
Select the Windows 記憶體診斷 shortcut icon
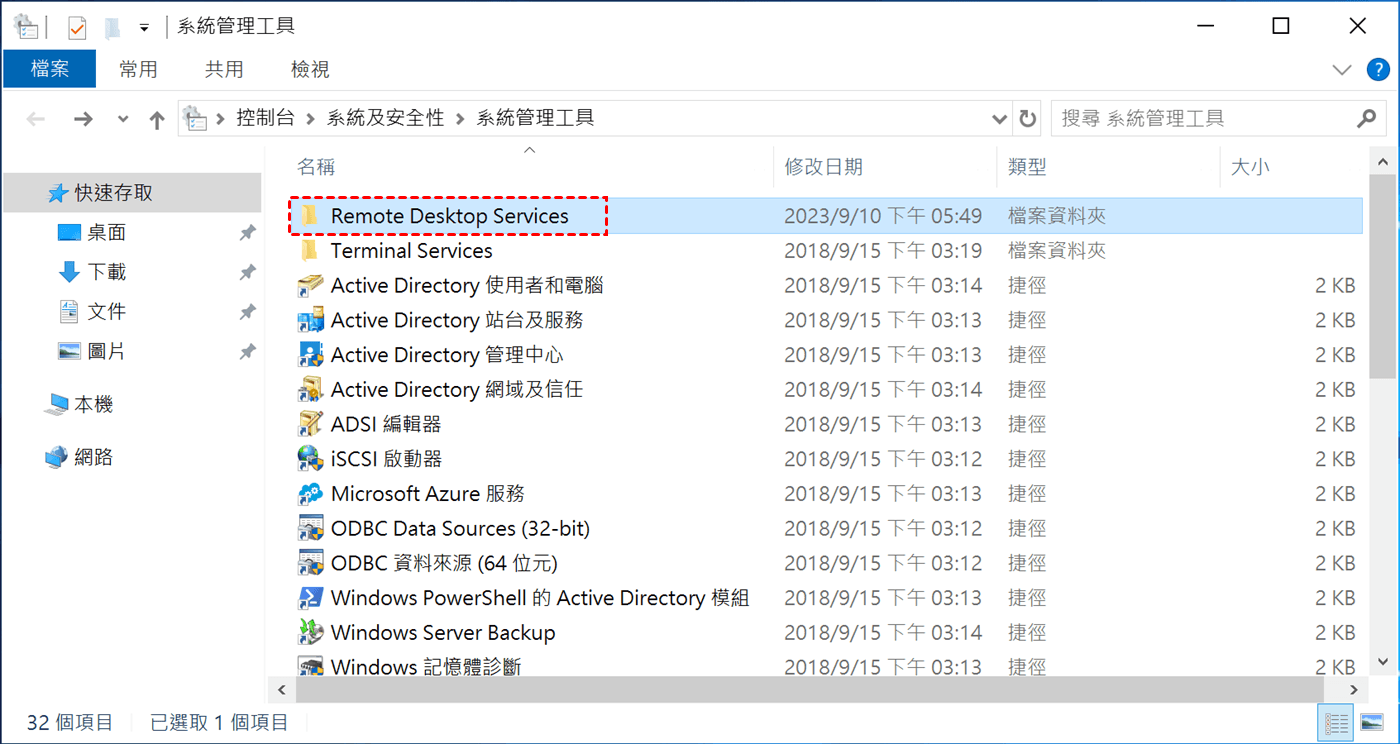(x=310, y=666)
